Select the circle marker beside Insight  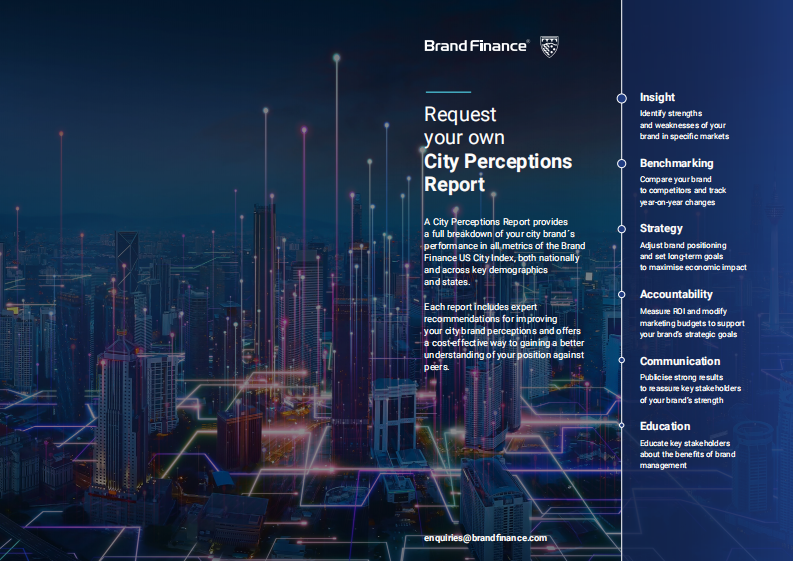click(x=622, y=98)
